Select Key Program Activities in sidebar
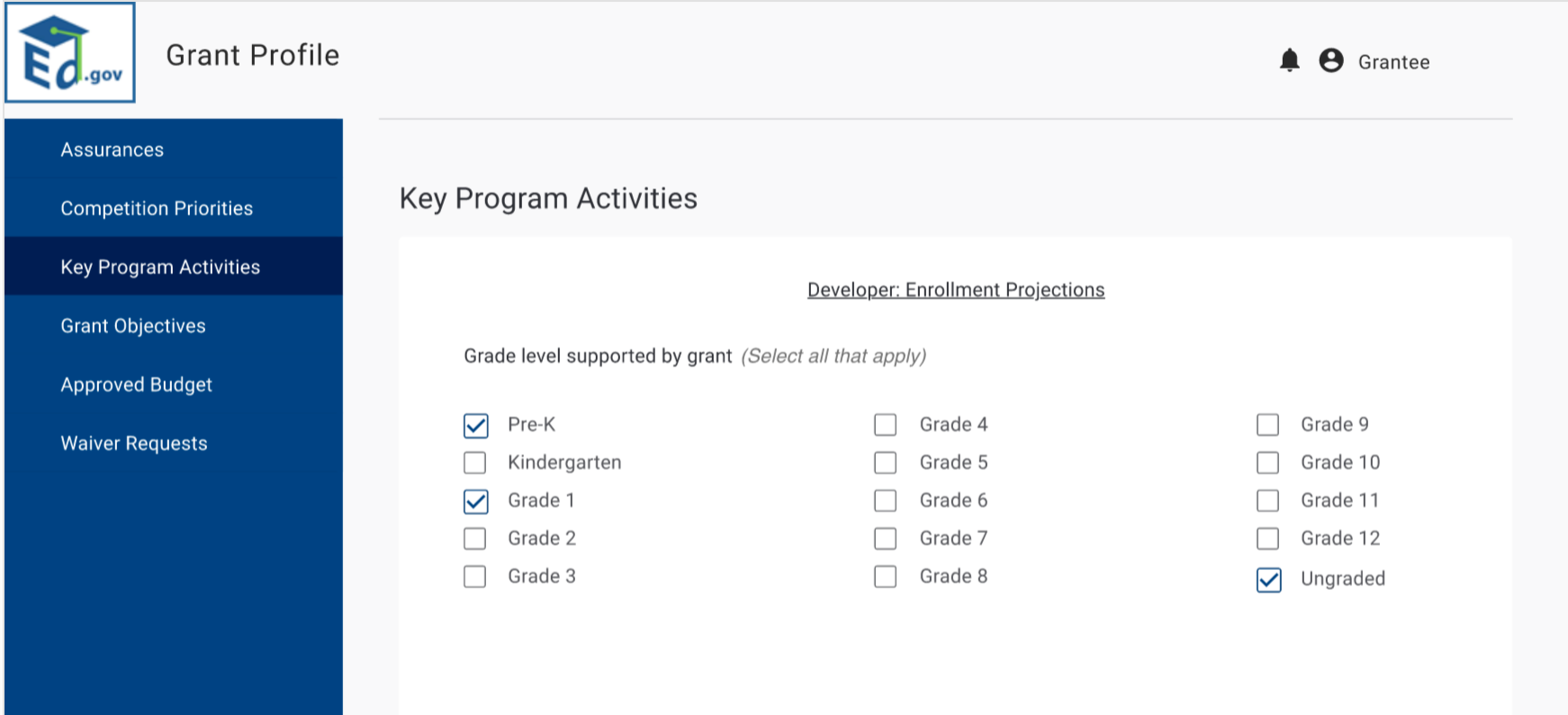The height and width of the screenshot is (715, 1568). tap(160, 267)
